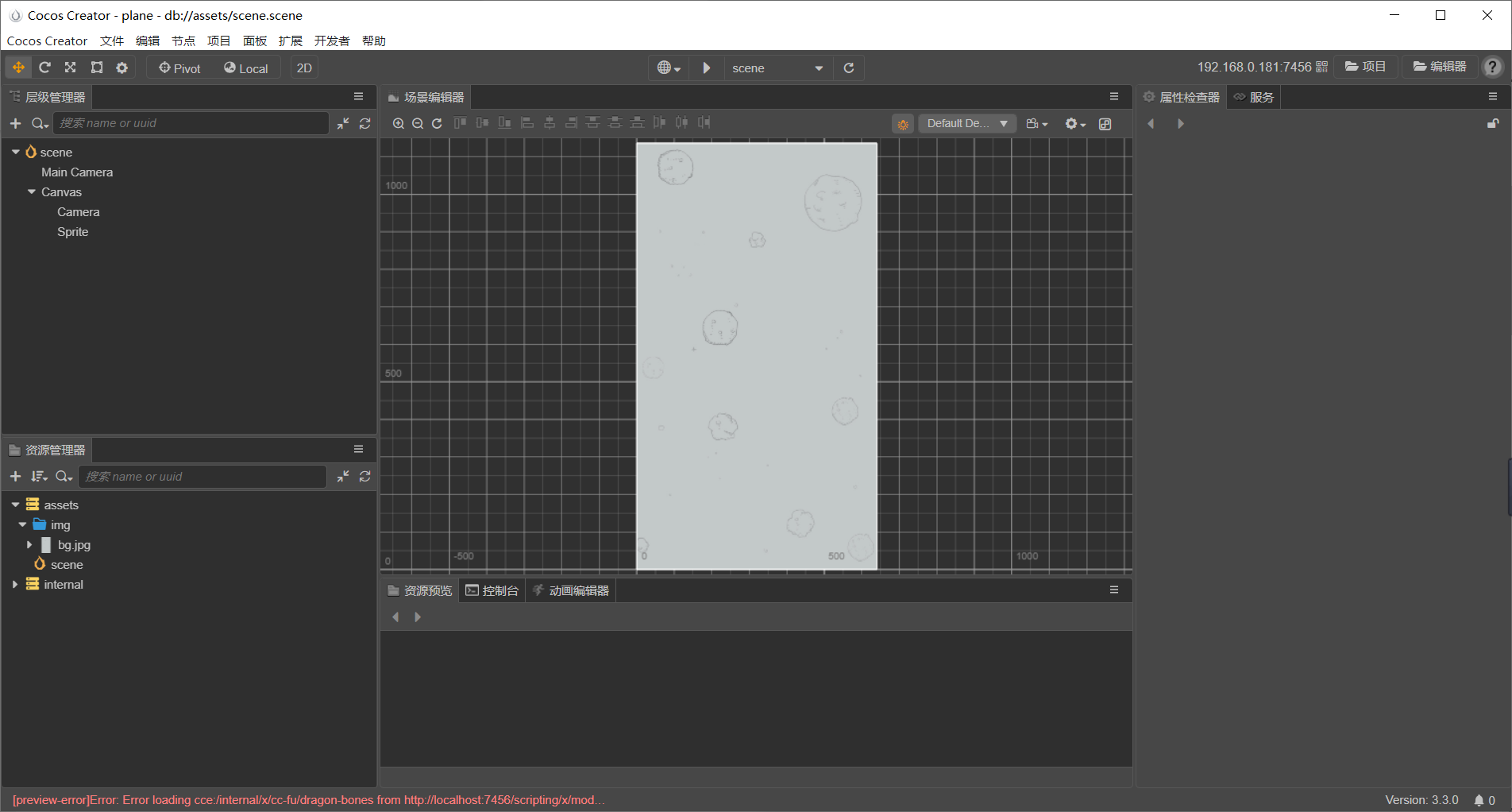Image resolution: width=1512 pixels, height=812 pixels.
Task: Open hierarchy search type dropdown
Action: pos(40,123)
